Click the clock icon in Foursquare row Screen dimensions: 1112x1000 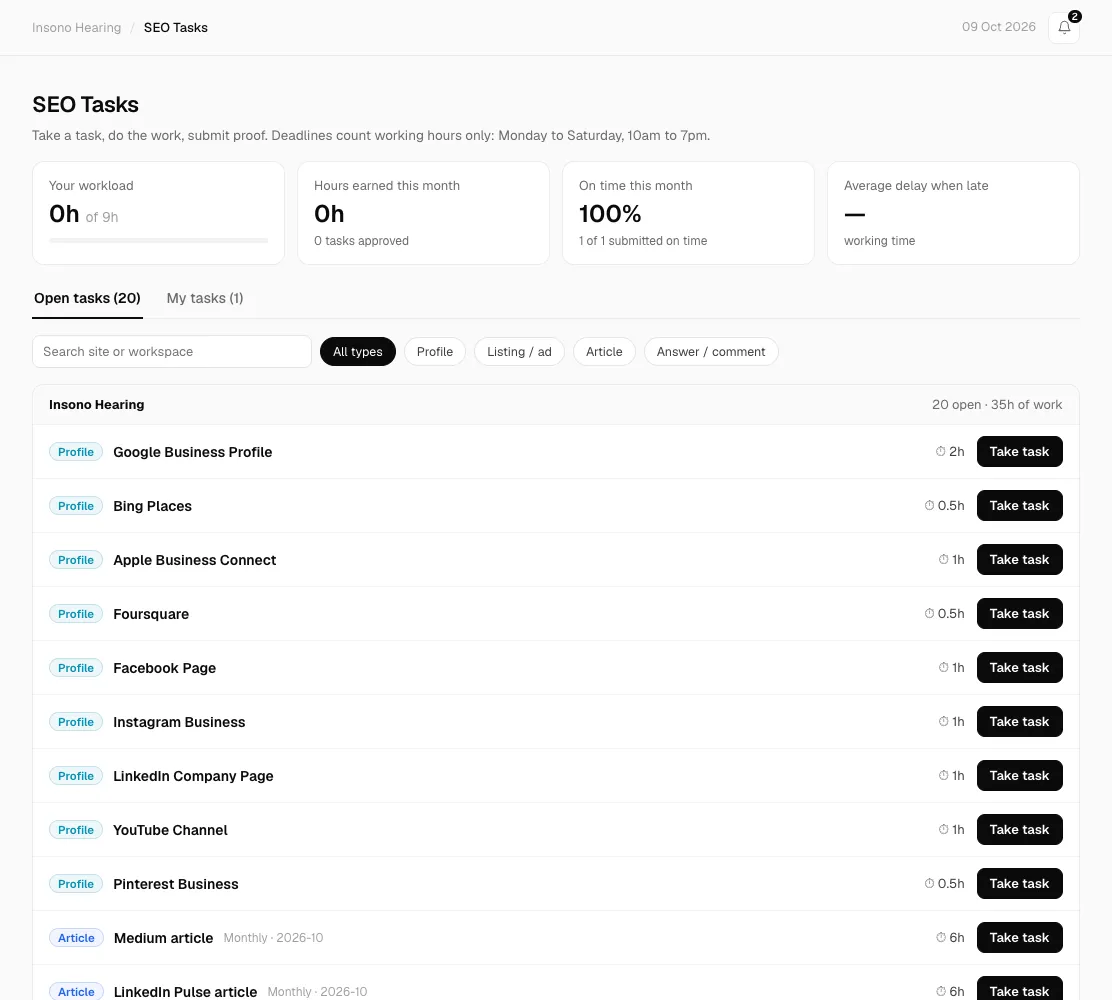point(929,613)
